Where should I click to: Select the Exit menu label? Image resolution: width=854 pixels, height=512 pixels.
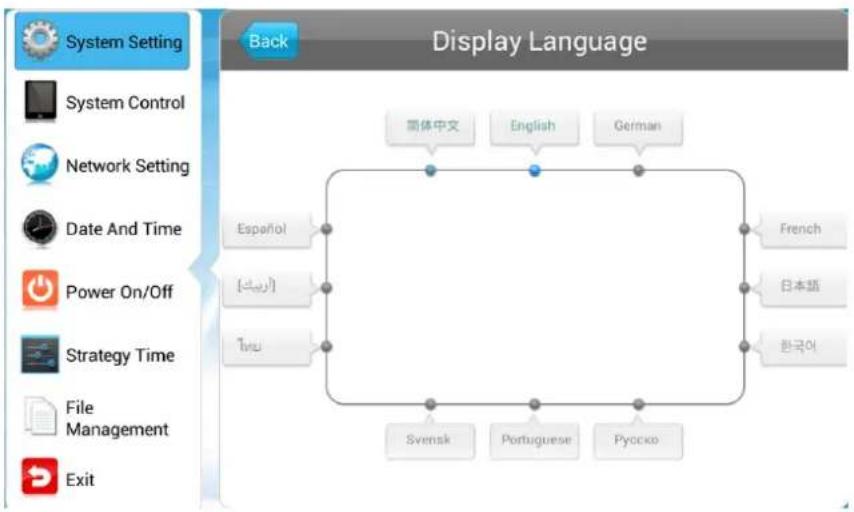coord(80,480)
